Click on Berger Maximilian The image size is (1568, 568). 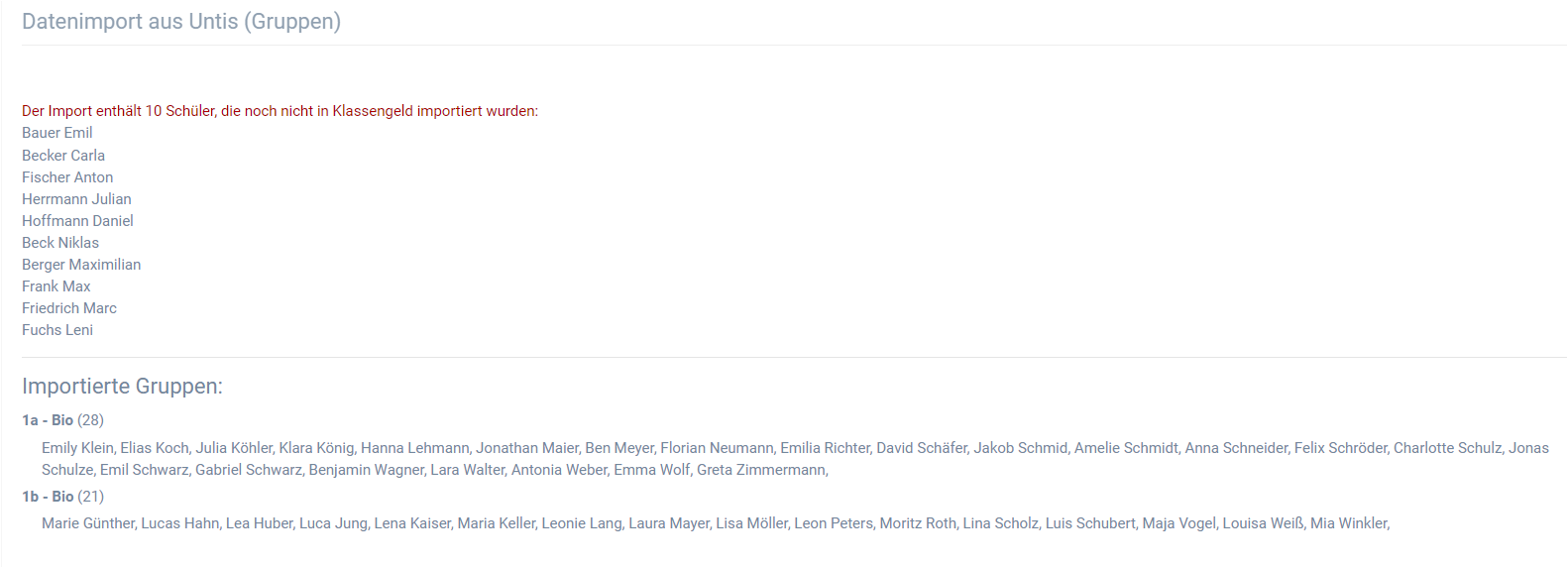point(81,265)
